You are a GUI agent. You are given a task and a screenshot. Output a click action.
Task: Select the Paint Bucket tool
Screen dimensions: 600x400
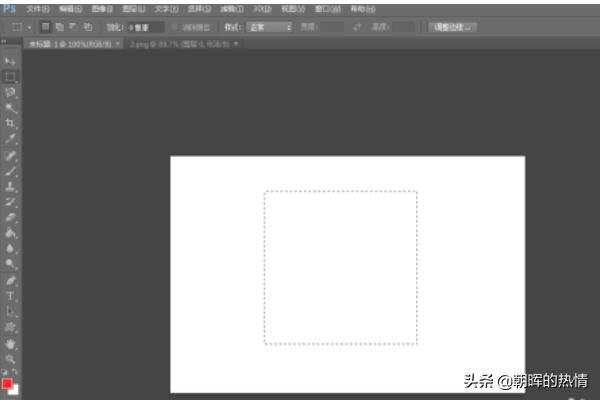coord(10,233)
